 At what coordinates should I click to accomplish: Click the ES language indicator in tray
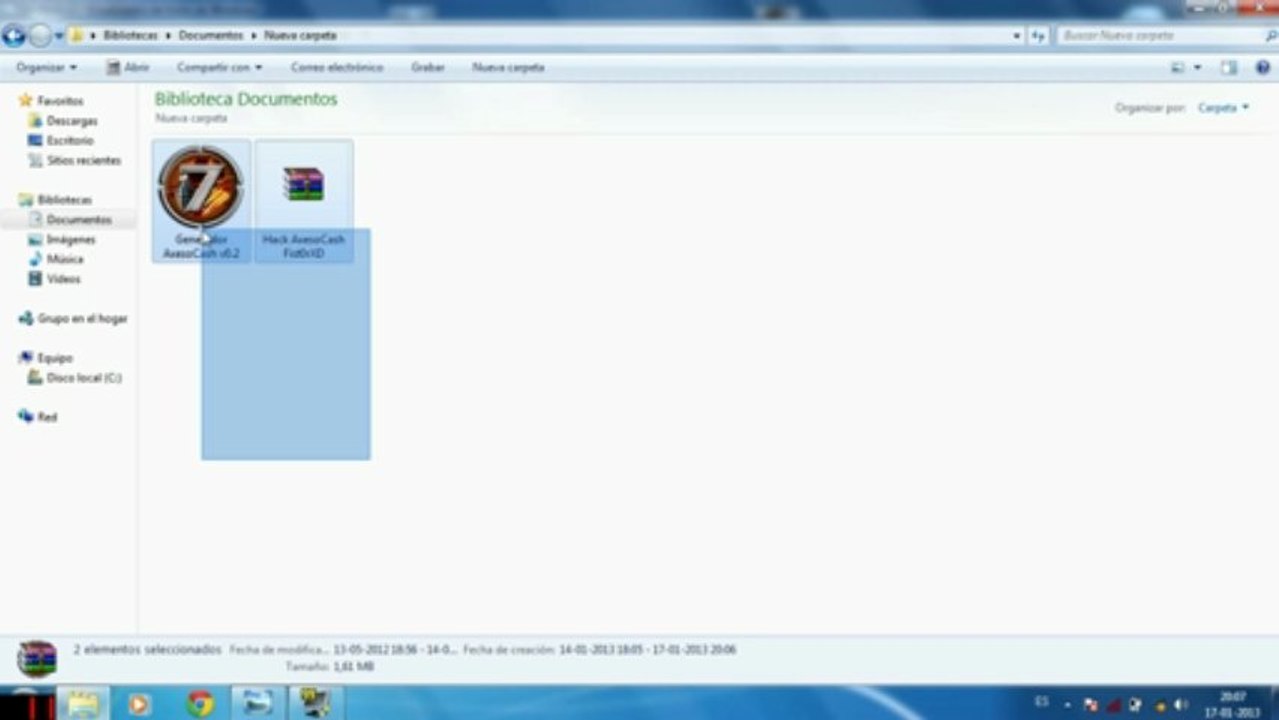point(1041,704)
